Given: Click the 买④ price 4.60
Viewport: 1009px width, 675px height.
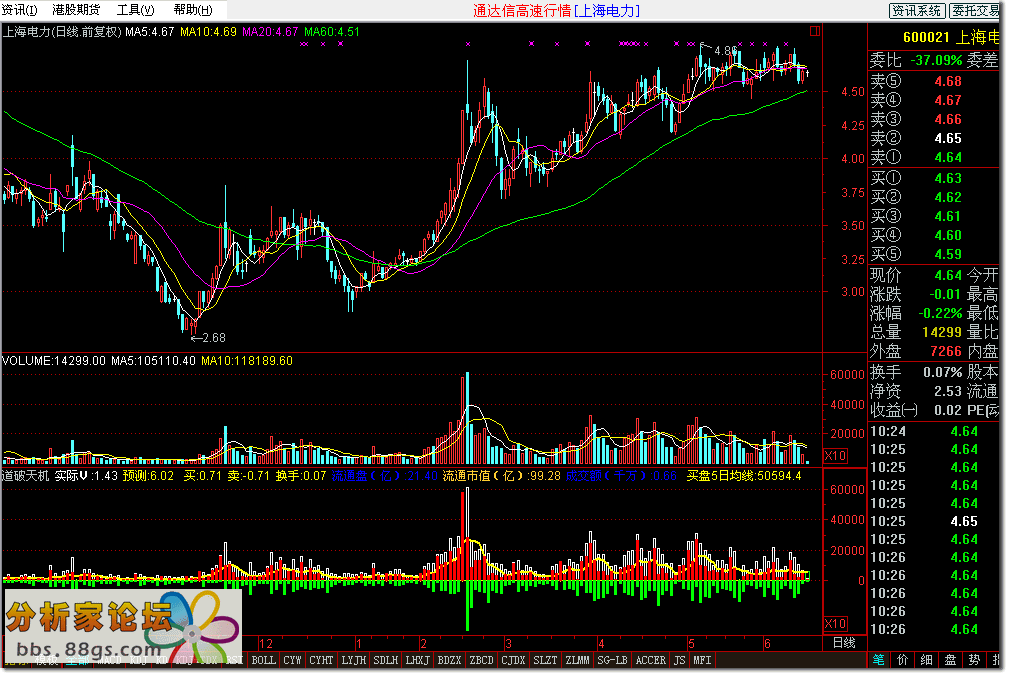Looking at the screenshot, I should [948, 236].
